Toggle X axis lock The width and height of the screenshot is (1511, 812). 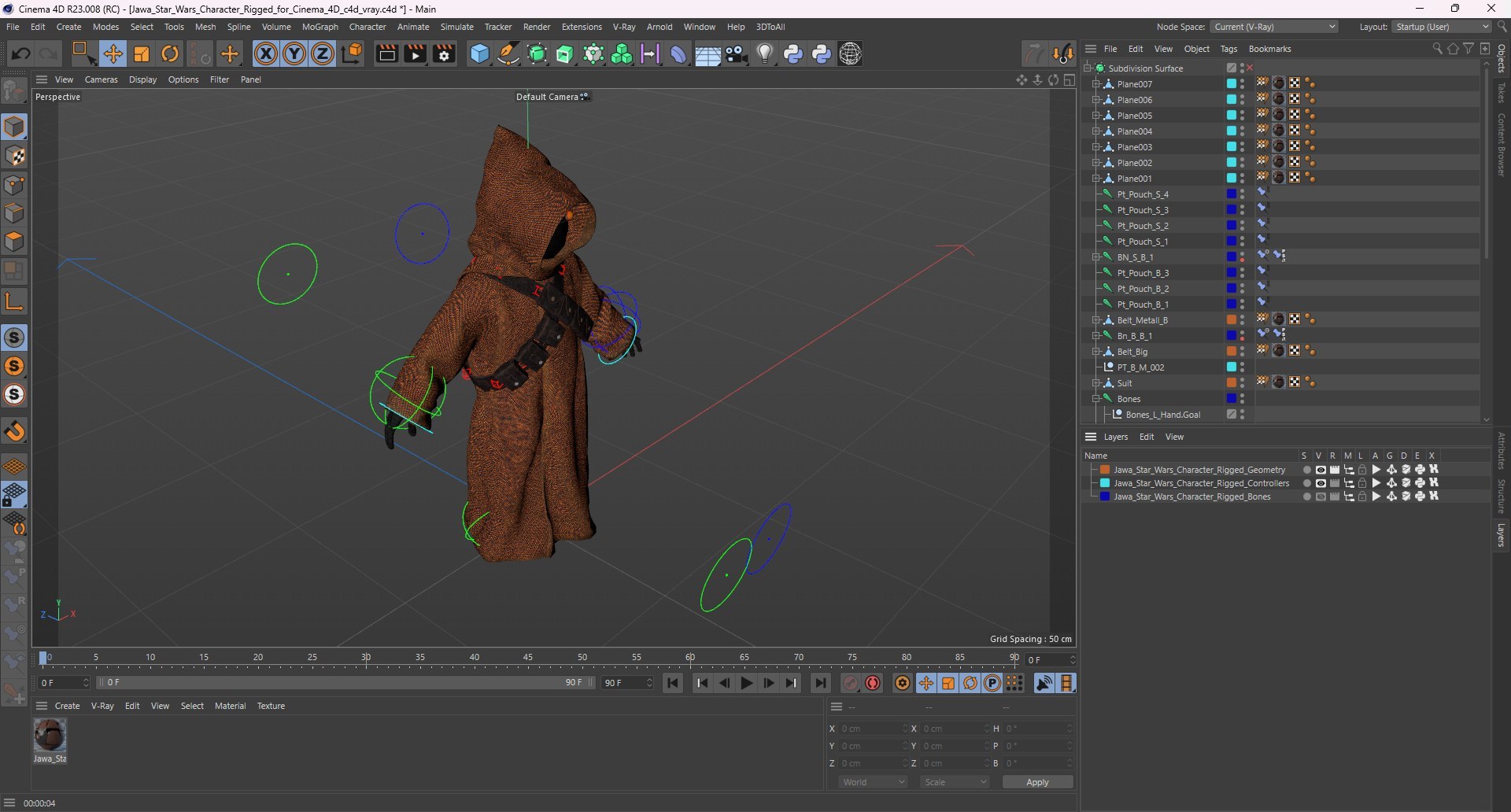coord(266,54)
